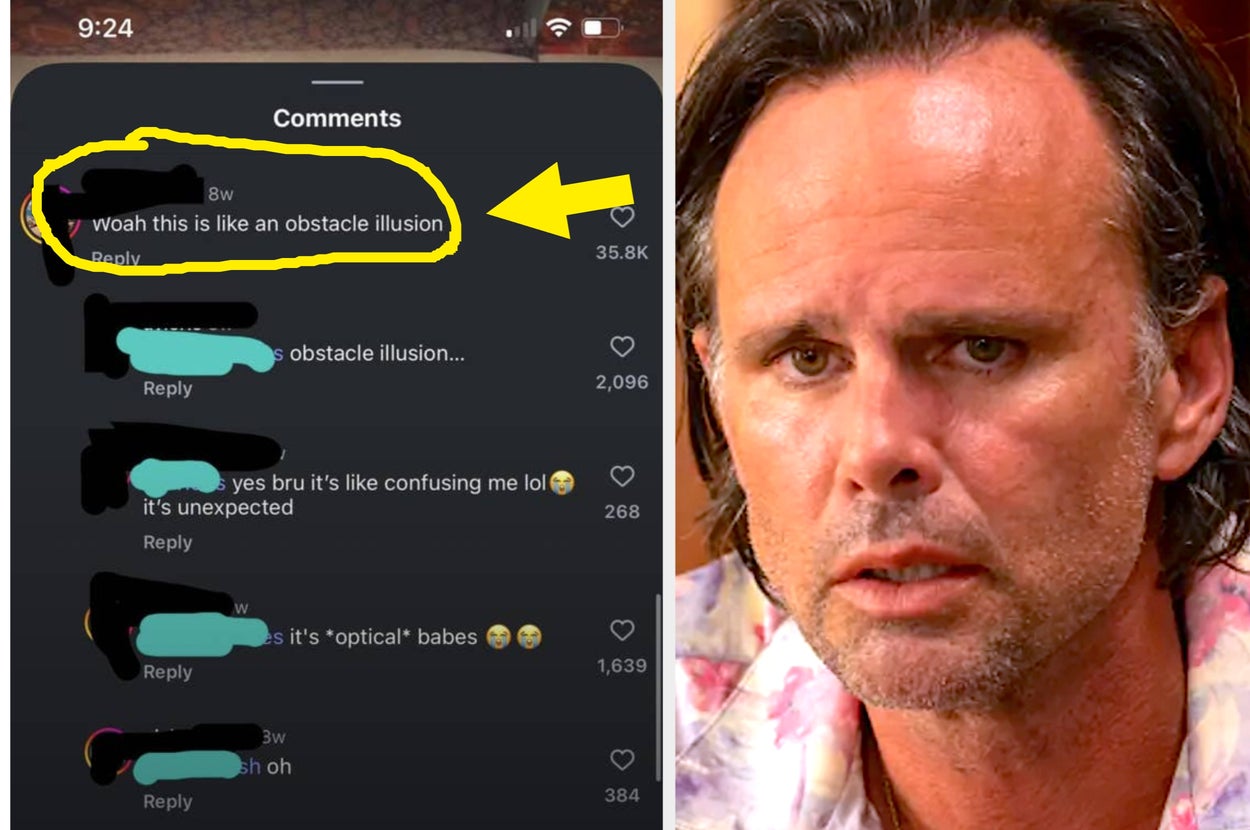Tap the cellular signal bars icon
The image size is (1250, 830).
522,29
